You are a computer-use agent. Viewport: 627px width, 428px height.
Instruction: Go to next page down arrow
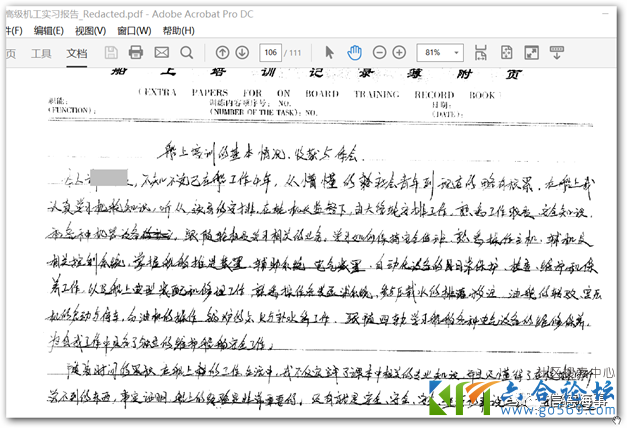coord(242,52)
